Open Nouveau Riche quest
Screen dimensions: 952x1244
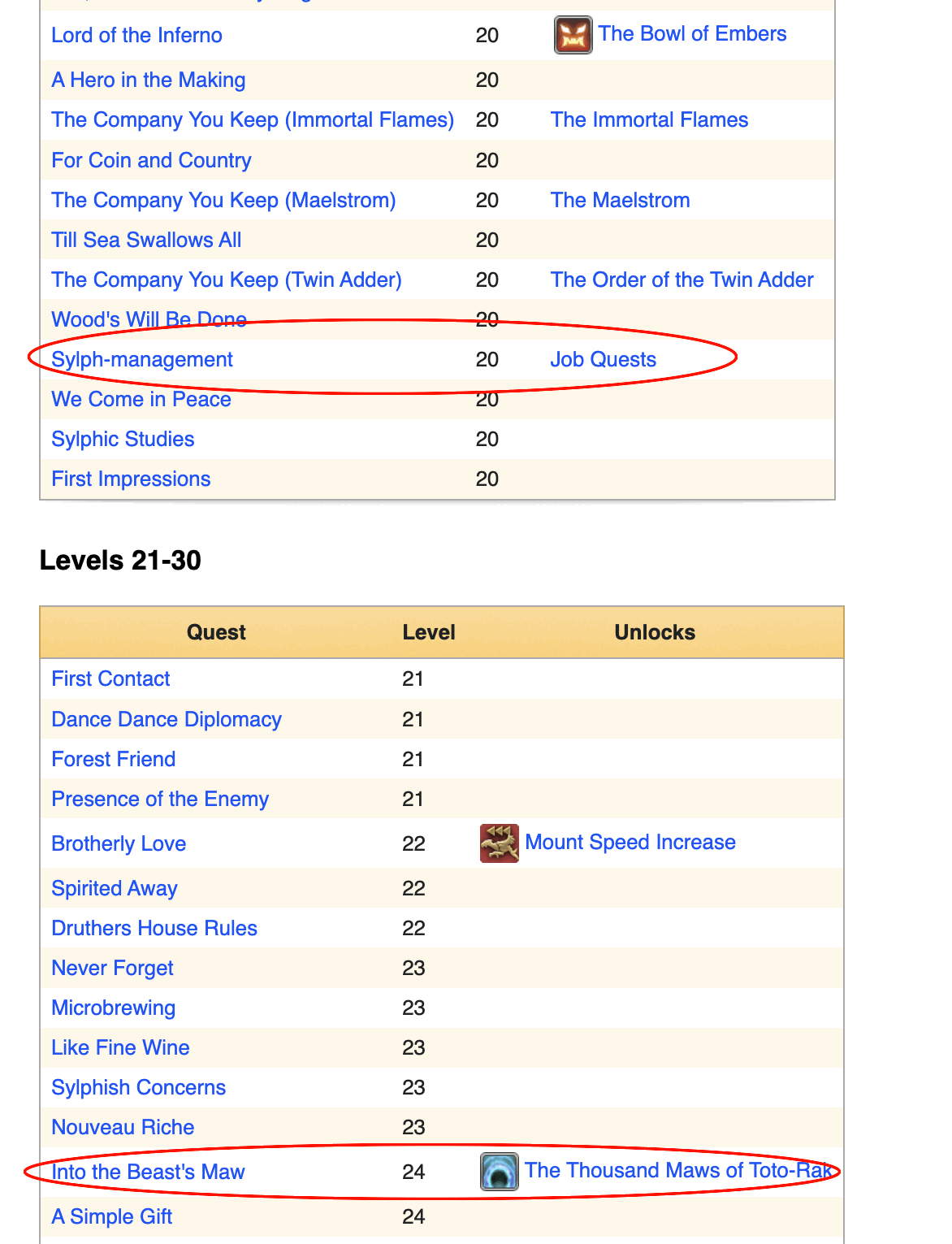(x=123, y=1127)
